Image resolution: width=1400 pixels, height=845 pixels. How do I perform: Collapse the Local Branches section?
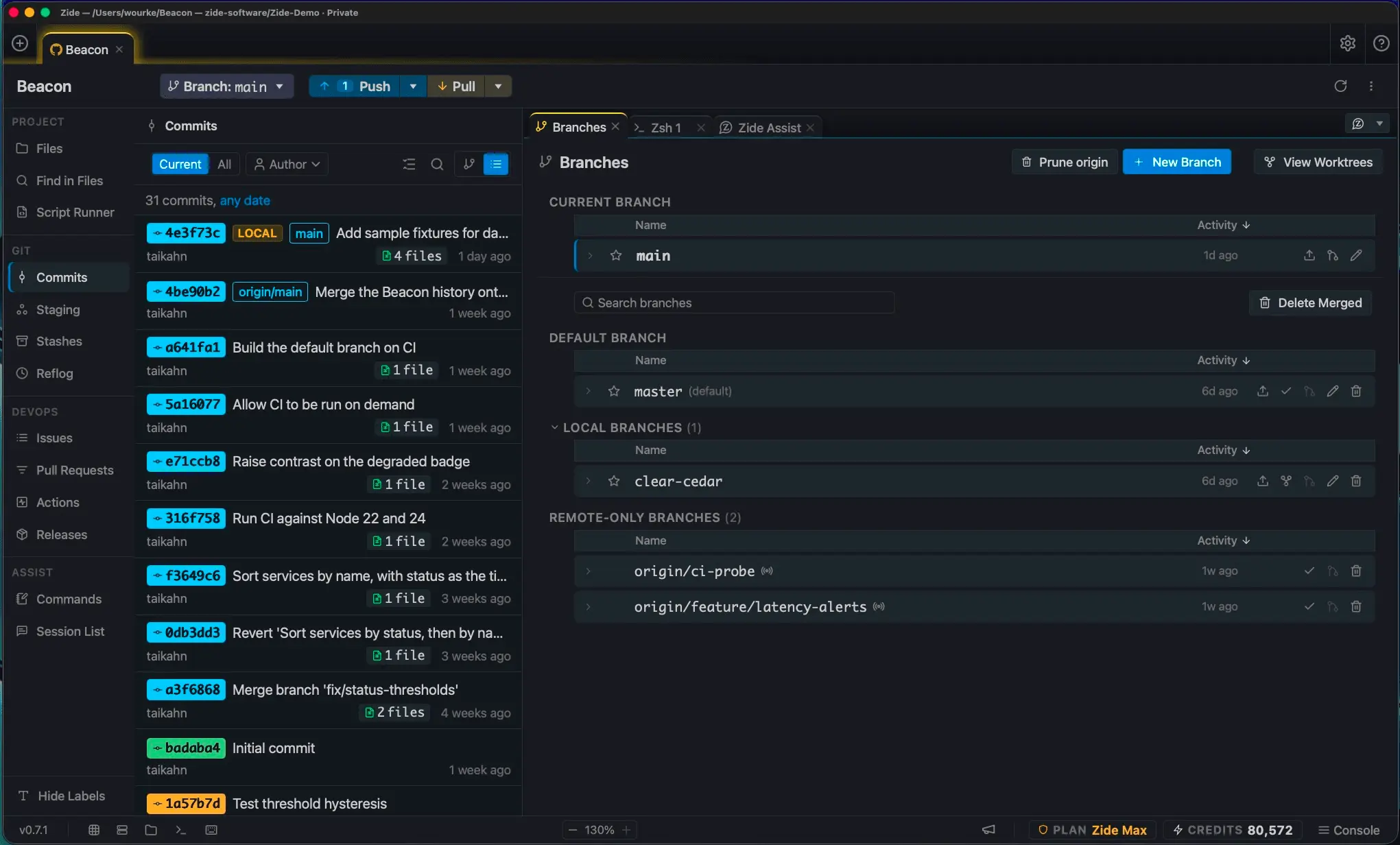(554, 427)
